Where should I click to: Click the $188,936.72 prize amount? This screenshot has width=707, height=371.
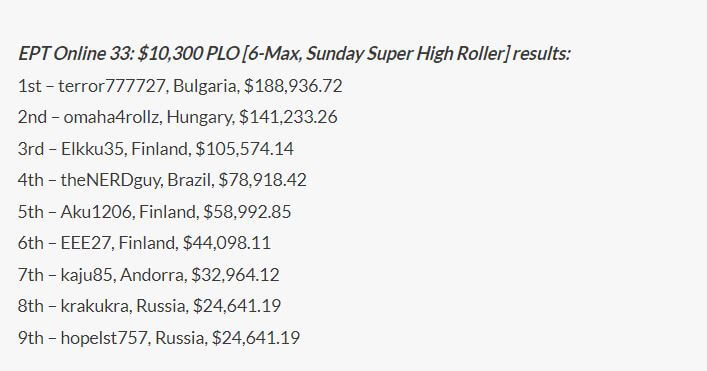pyautogui.click(x=293, y=86)
